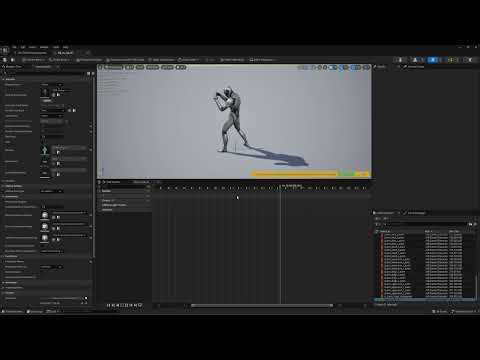The image size is (480, 360).
Task: Click the Unreal Engine logo icon
Action: pyautogui.click(x=5, y=50)
